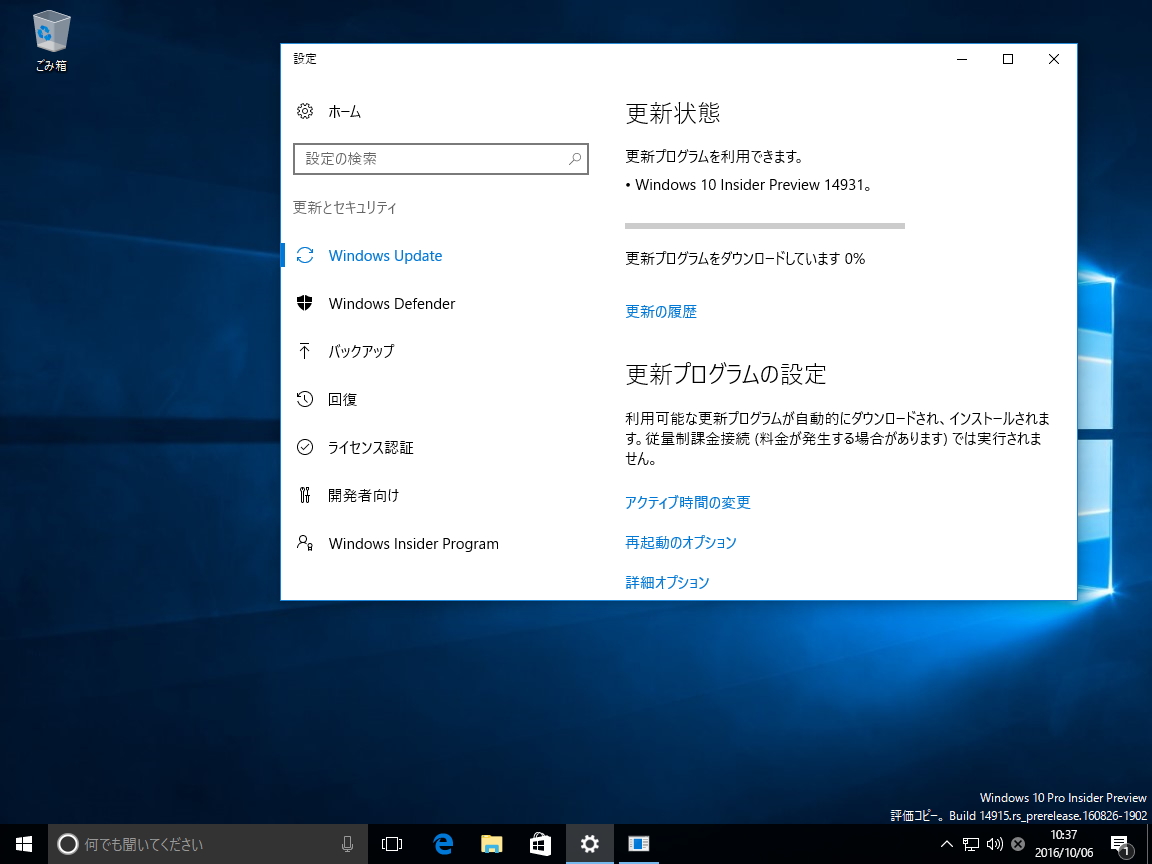This screenshot has width=1152, height=864.
Task: Open 更新の履歴 (update history)
Action: click(660, 311)
